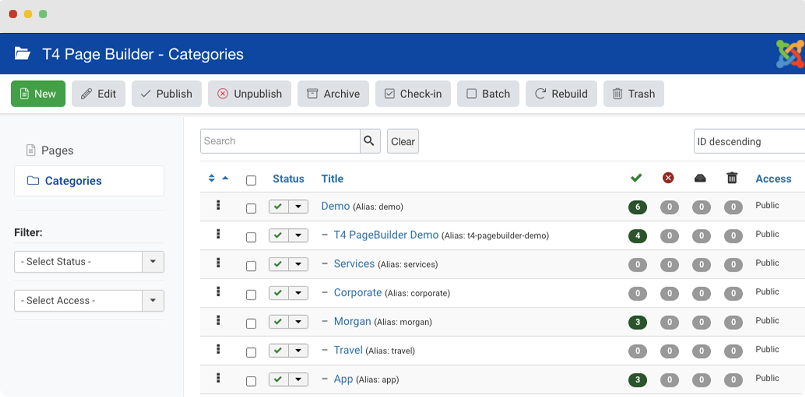
Task: Open published count badge 4 for T4 PageBuilder Demo
Action: coord(637,236)
